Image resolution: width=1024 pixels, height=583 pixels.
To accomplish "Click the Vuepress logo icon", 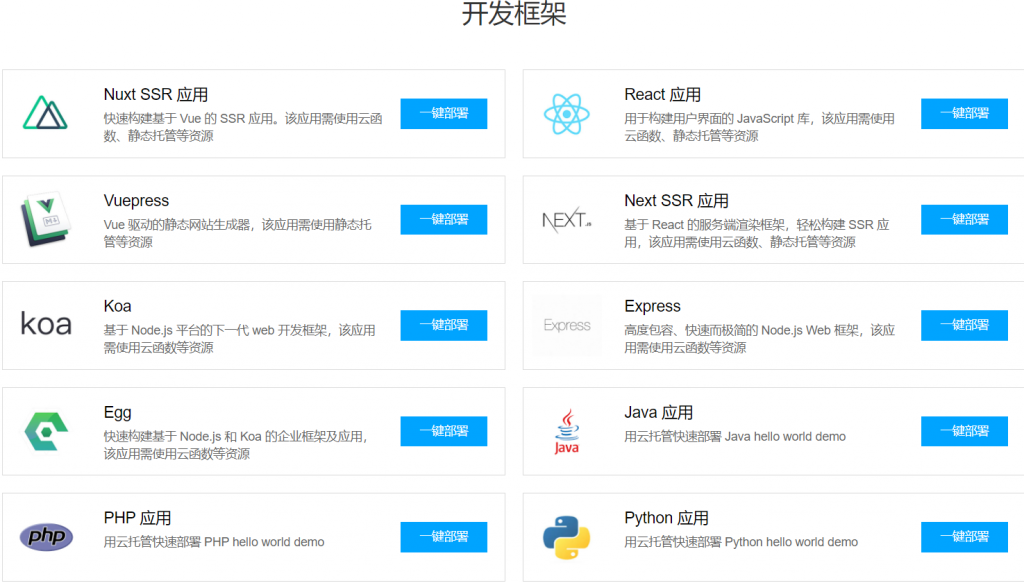I will tap(45, 219).
